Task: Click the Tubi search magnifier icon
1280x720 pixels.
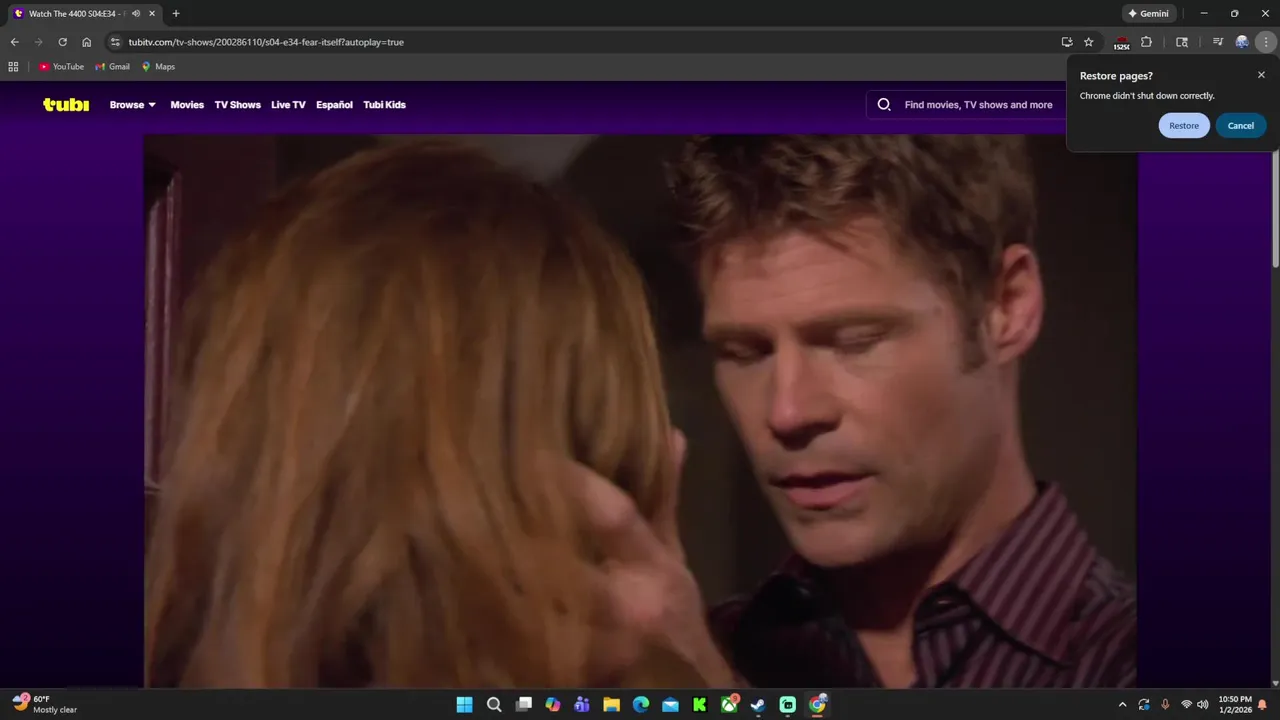Action: click(884, 105)
